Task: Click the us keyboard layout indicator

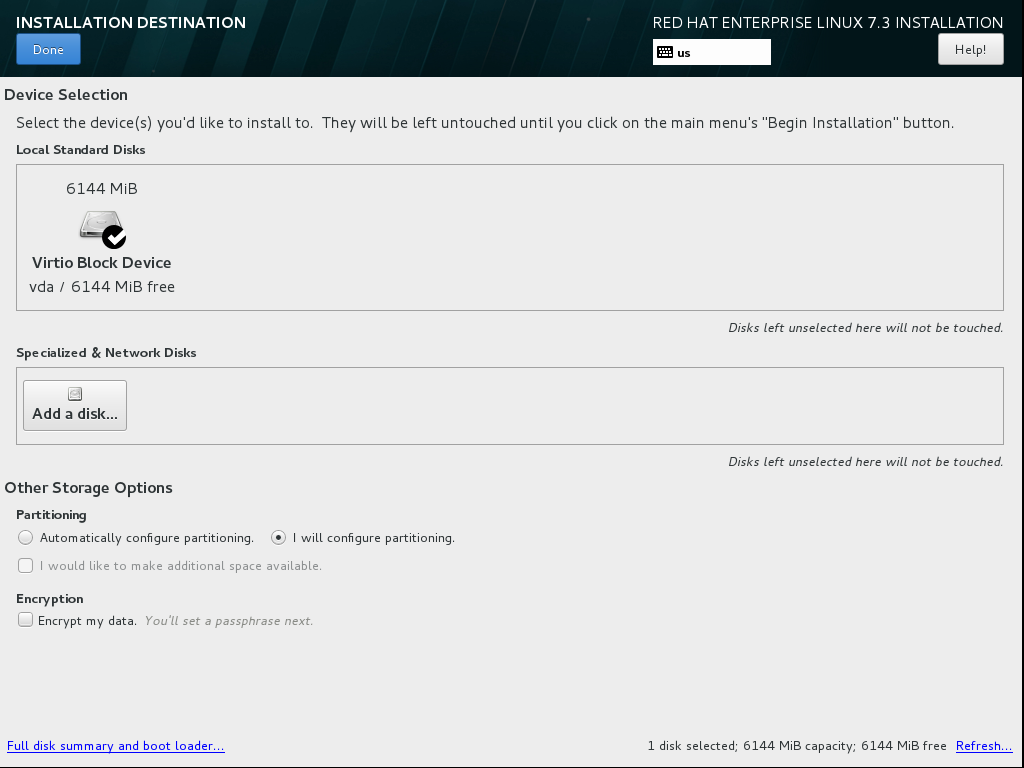Action: tap(712, 52)
